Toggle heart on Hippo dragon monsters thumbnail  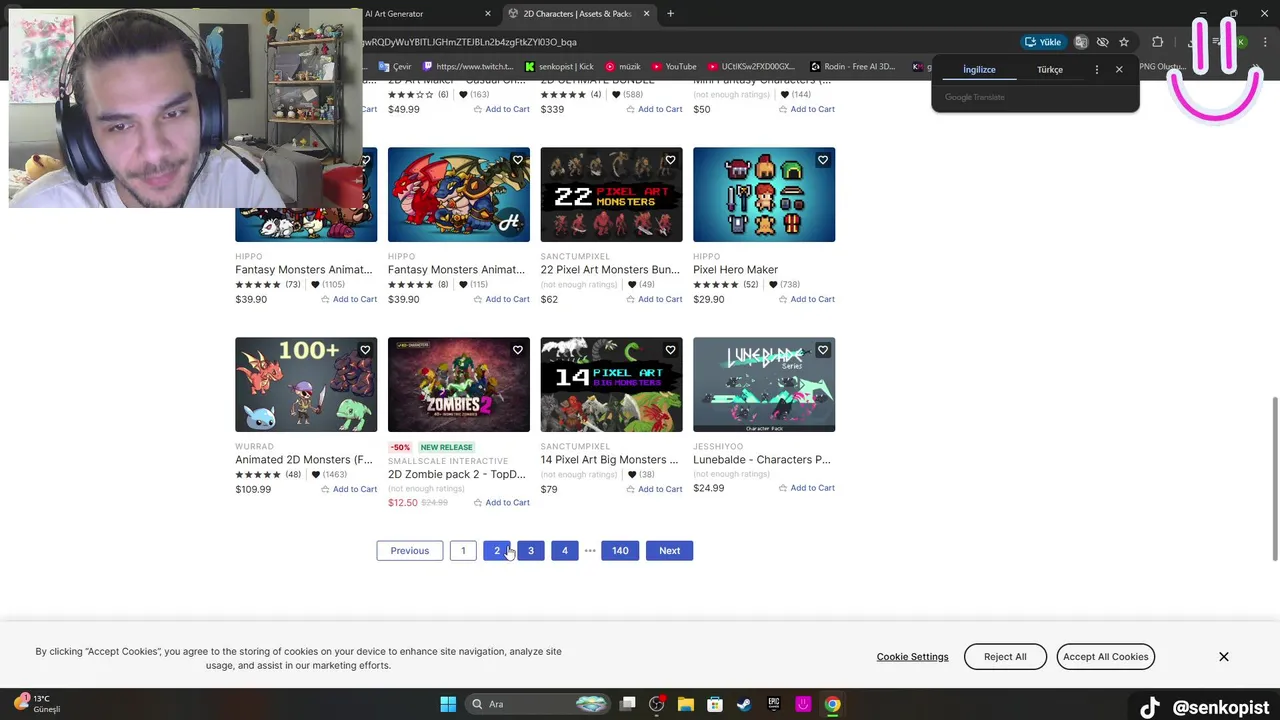518,160
